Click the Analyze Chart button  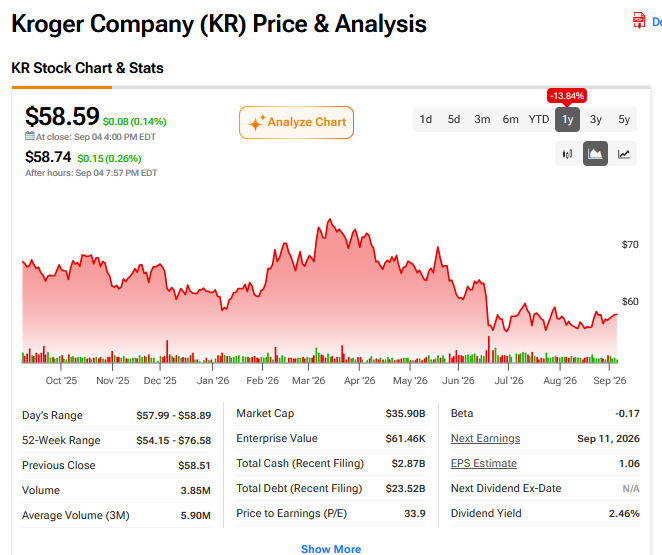click(x=296, y=122)
